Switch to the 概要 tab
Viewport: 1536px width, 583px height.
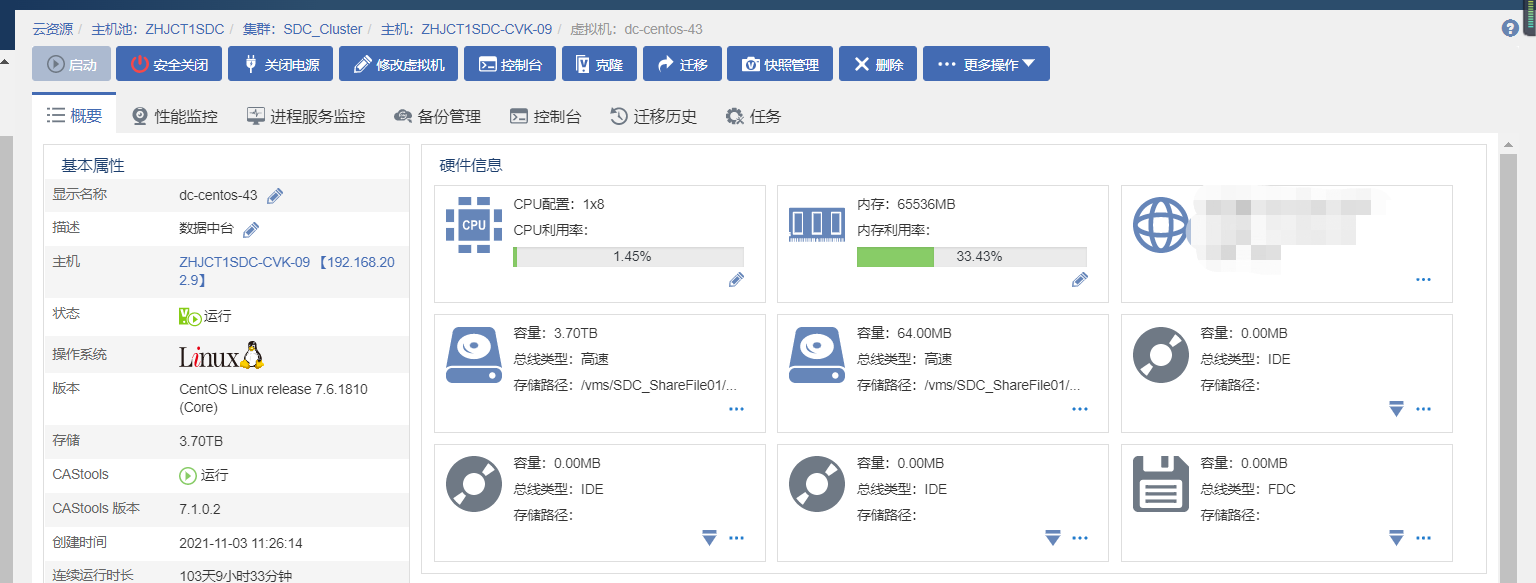[x=74, y=115]
